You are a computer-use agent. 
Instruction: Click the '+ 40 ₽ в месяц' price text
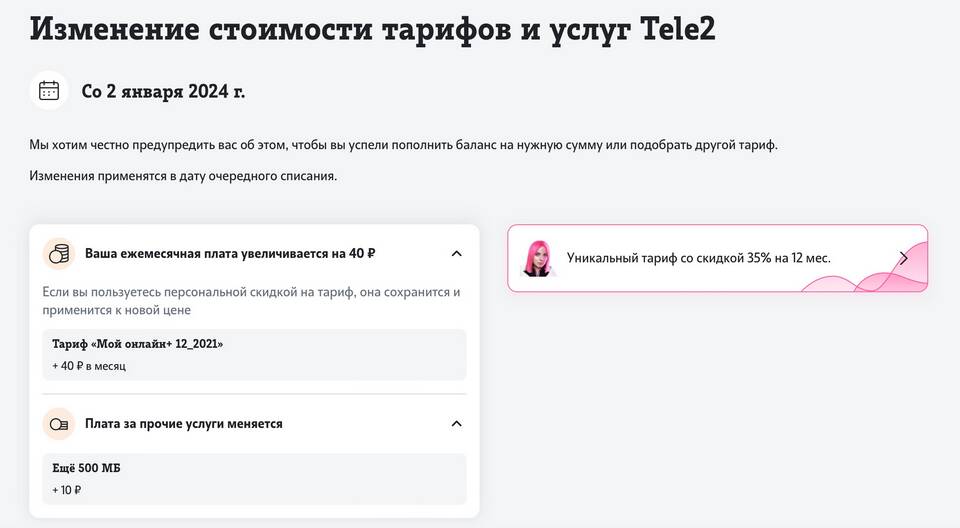(89, 366)
